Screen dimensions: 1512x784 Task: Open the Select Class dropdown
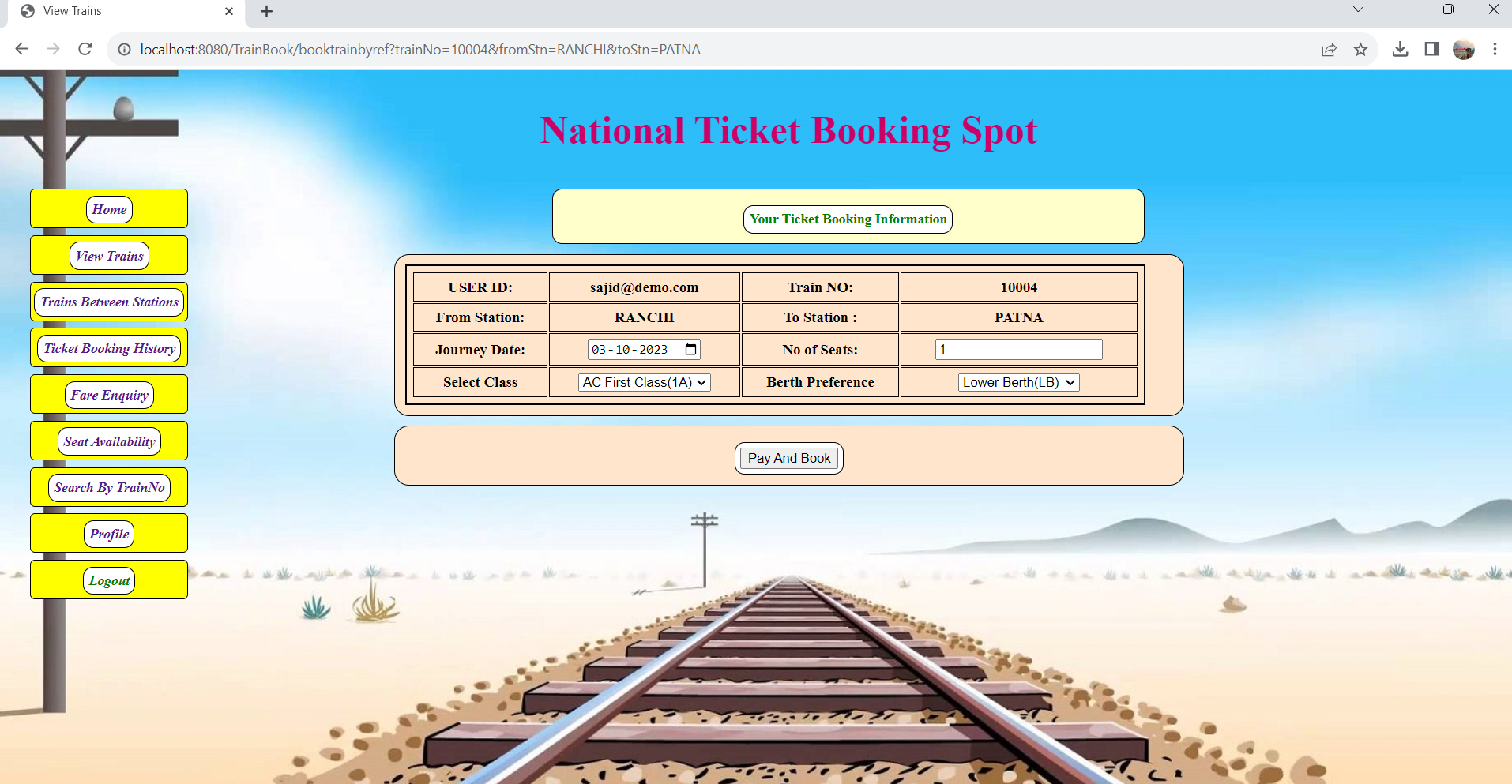pyautogui.click(x=644, y=382)
